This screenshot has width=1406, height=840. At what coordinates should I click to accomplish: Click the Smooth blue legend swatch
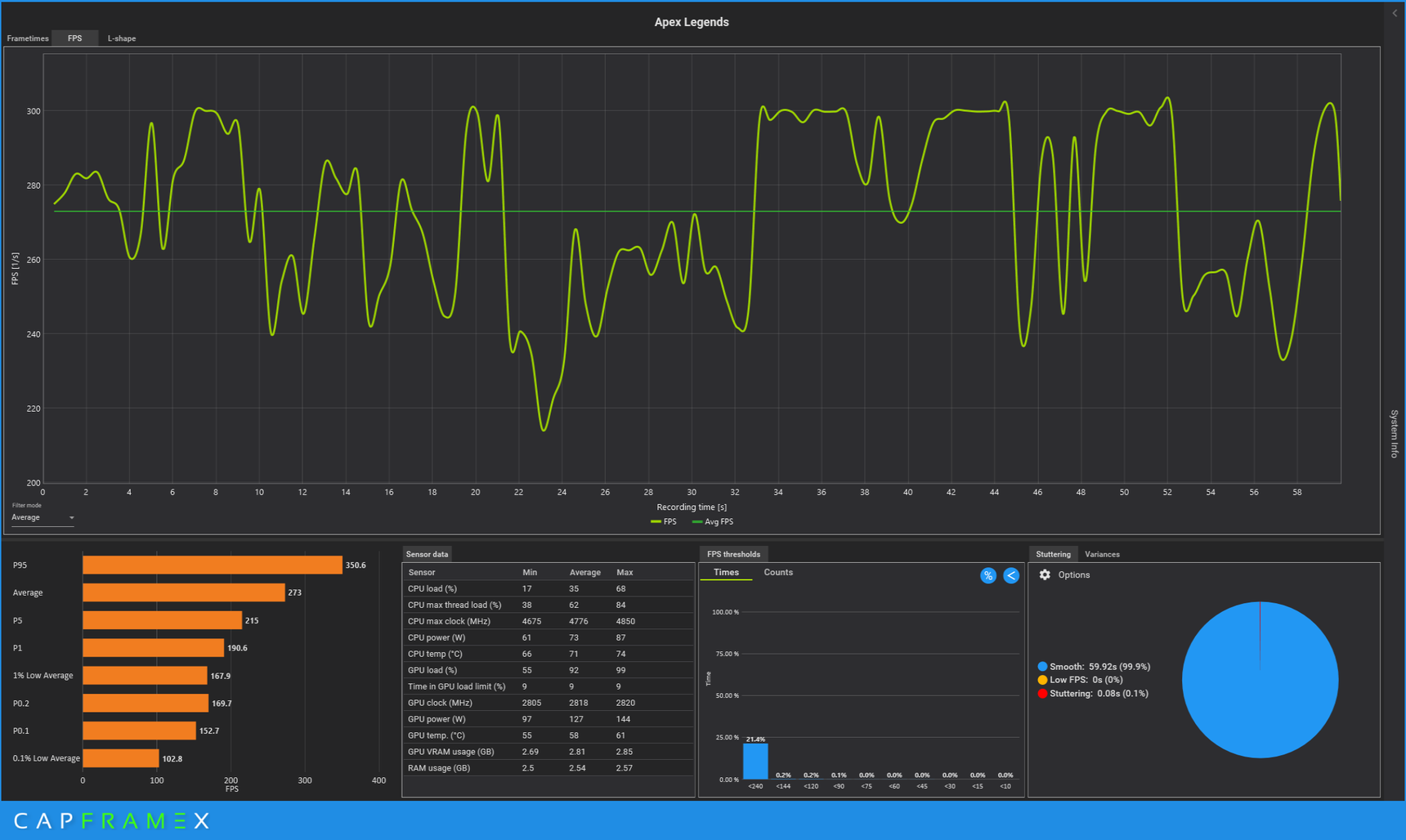1042,667
